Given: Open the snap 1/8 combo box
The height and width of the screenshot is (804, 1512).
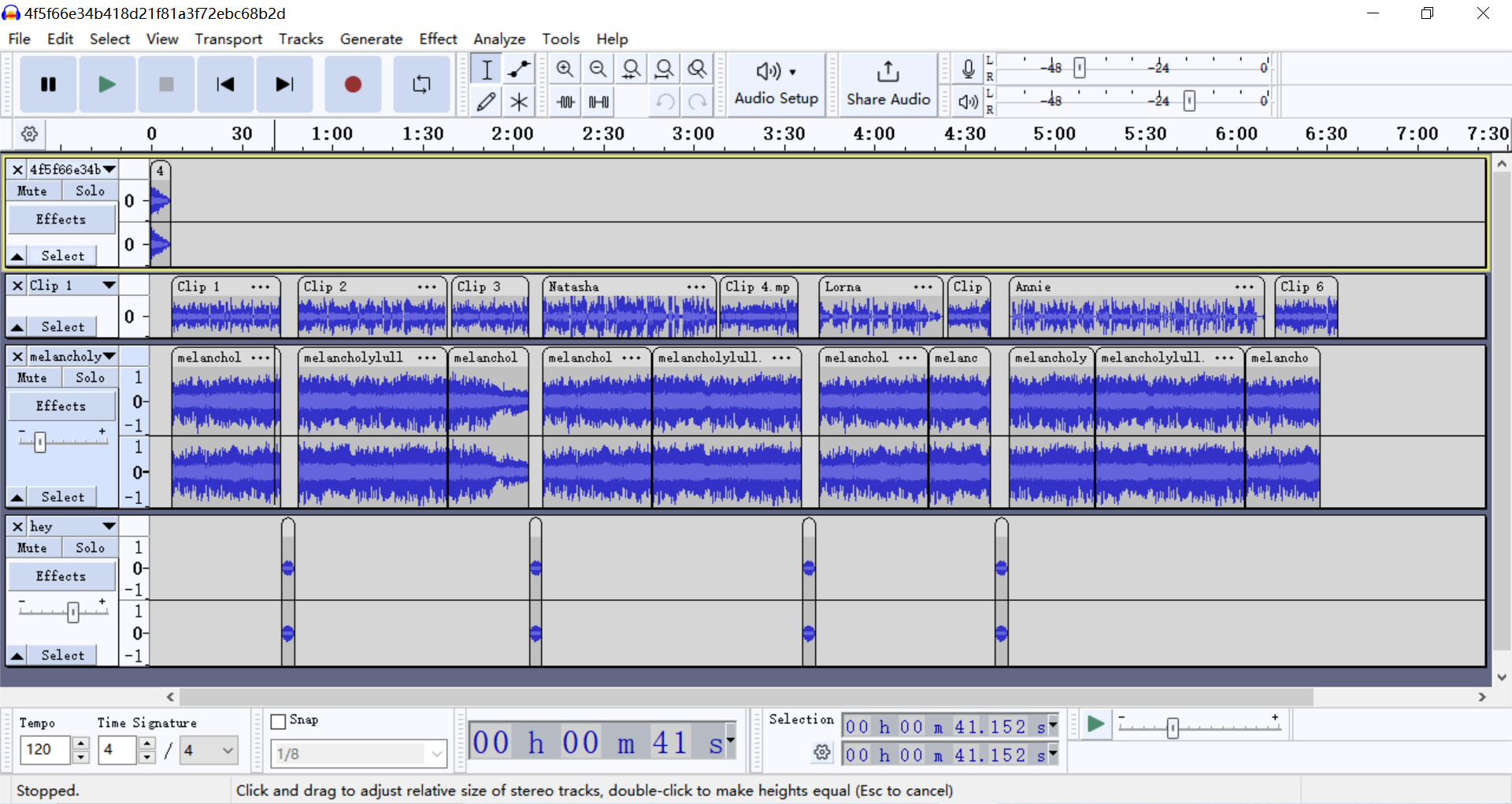Looking at the screenshot, I should 358,754.
